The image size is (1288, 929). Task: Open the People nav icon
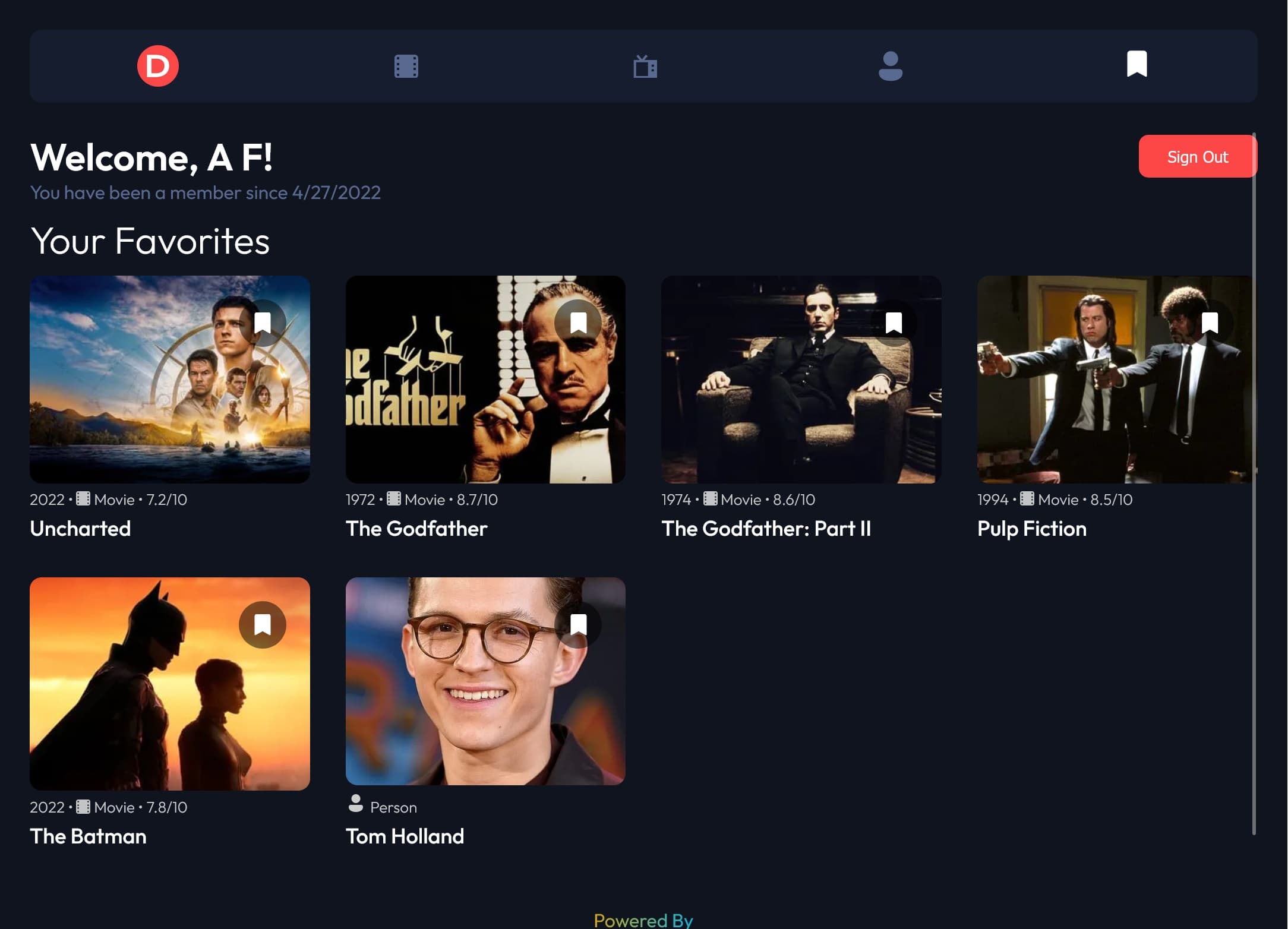click(890, 66)
